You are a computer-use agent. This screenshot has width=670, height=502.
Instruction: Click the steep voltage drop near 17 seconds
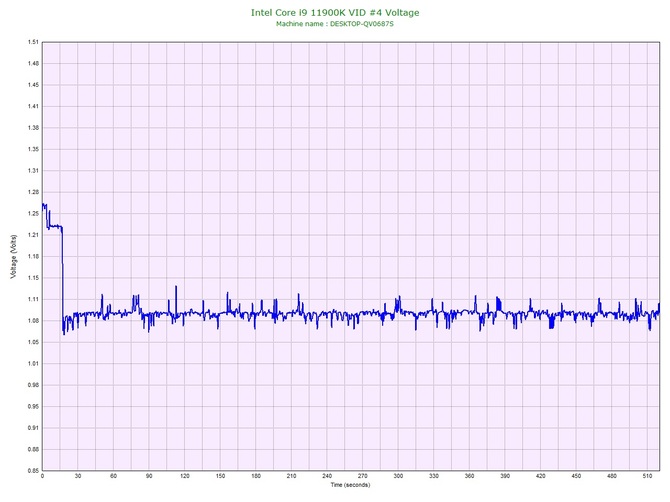click(x=63, y=278)
